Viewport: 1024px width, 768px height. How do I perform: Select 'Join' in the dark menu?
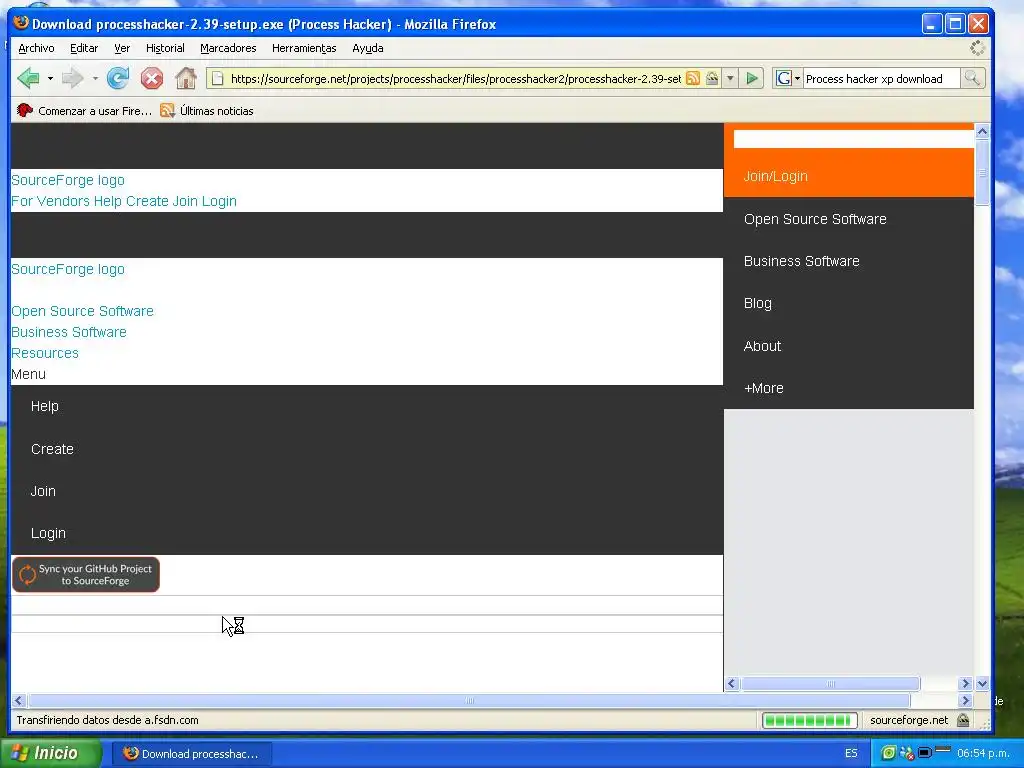coord(43,491)
